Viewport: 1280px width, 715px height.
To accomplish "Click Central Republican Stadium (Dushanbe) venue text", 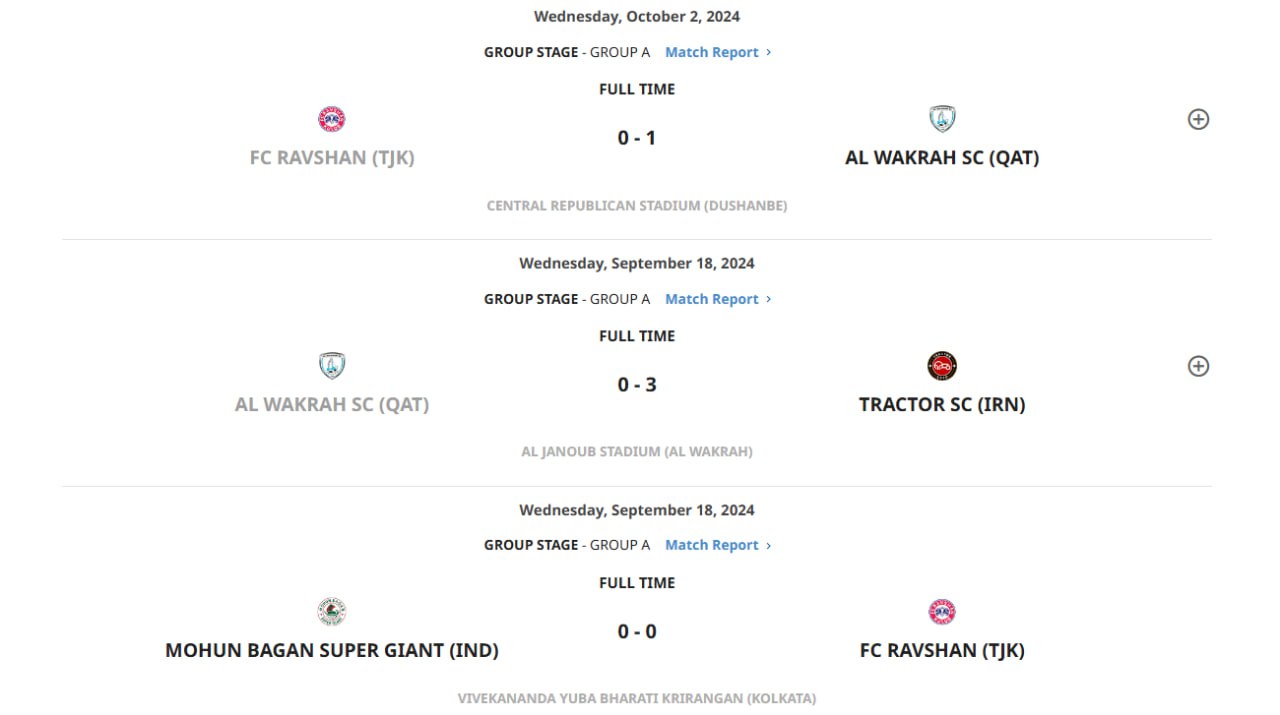I will (637, 206).
